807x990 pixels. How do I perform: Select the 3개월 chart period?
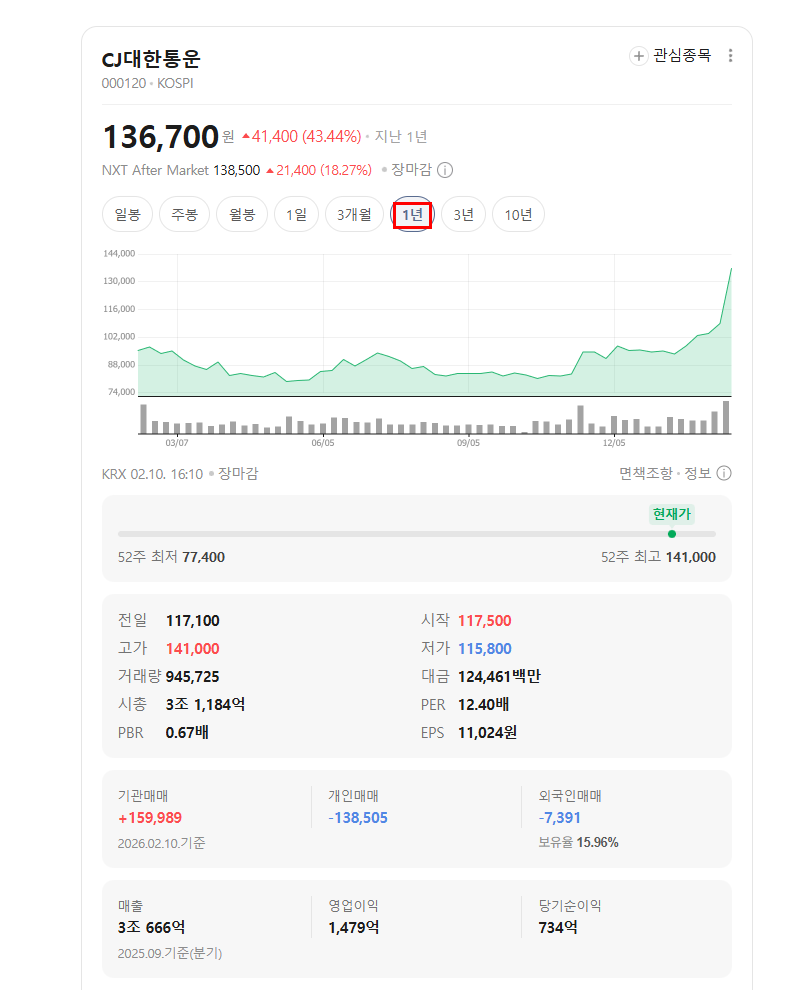click(x=354, y=214)
